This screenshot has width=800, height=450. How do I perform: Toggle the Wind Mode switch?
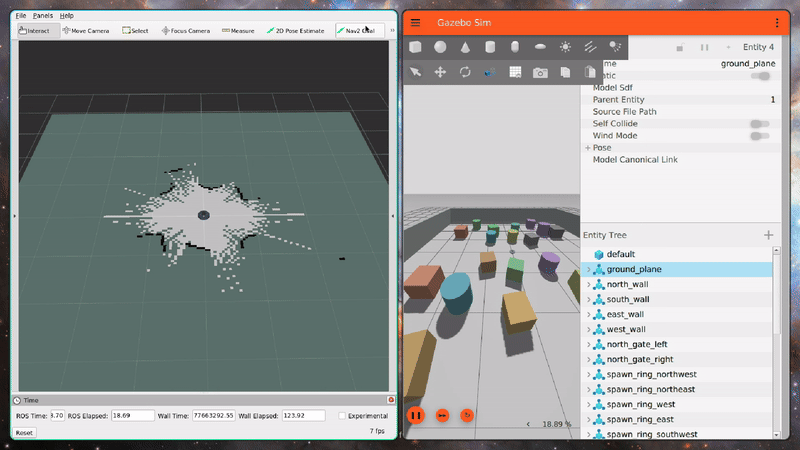[760, 136]
